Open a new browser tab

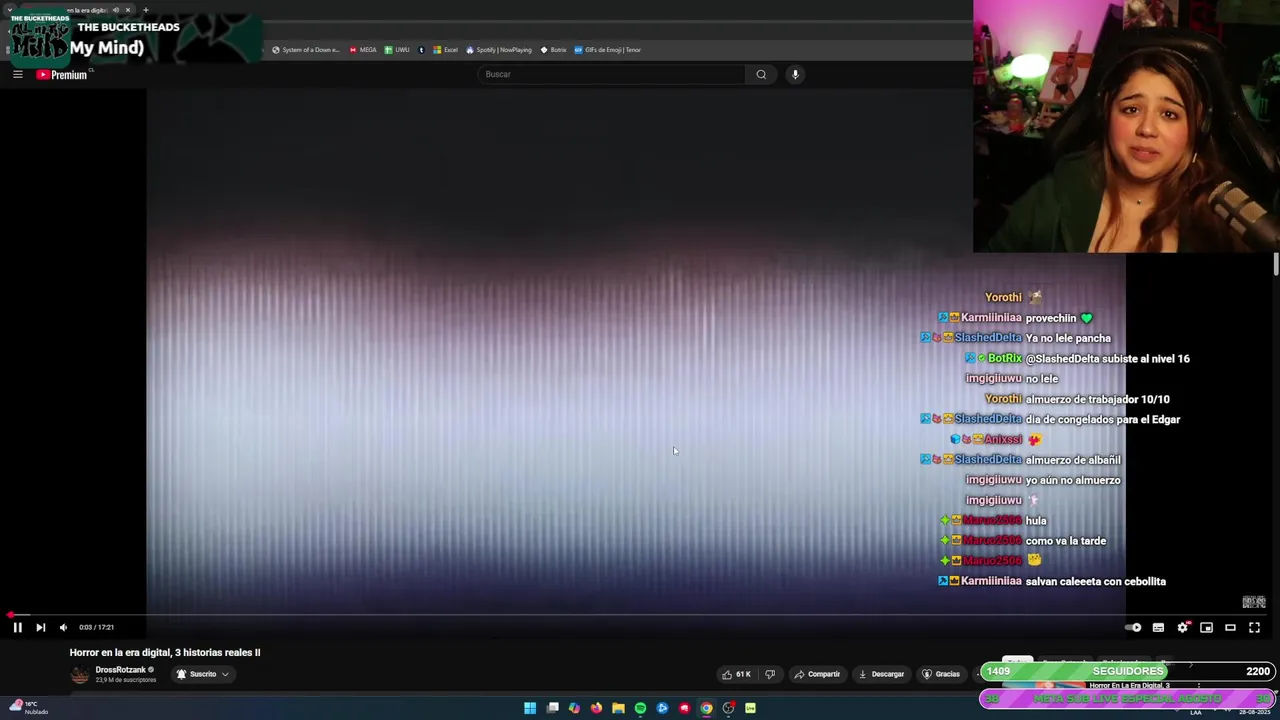pos(146,10)
